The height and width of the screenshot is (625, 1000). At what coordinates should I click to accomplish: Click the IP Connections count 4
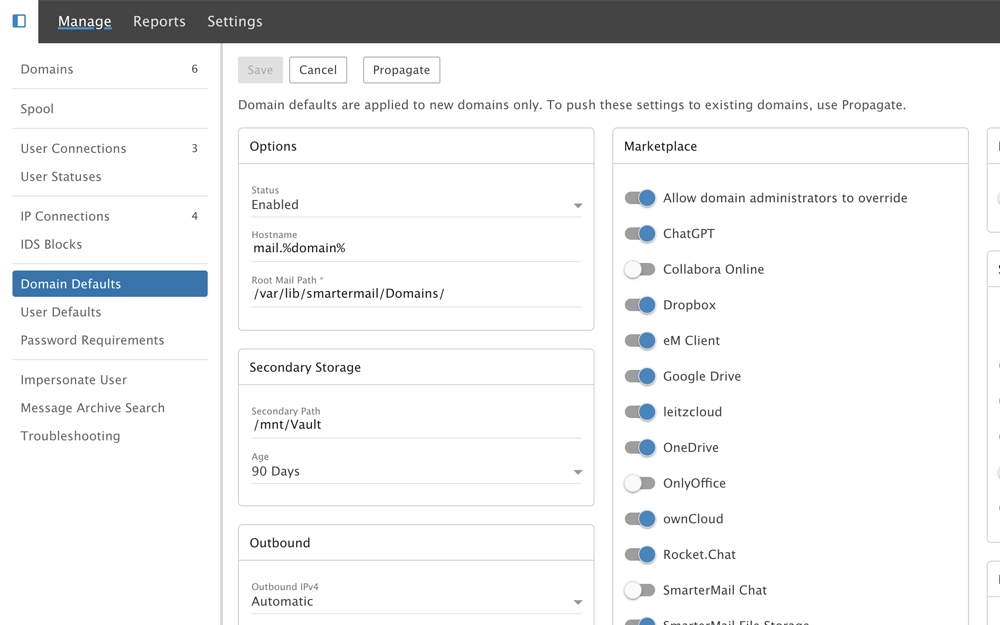click(x=195, y=216)
